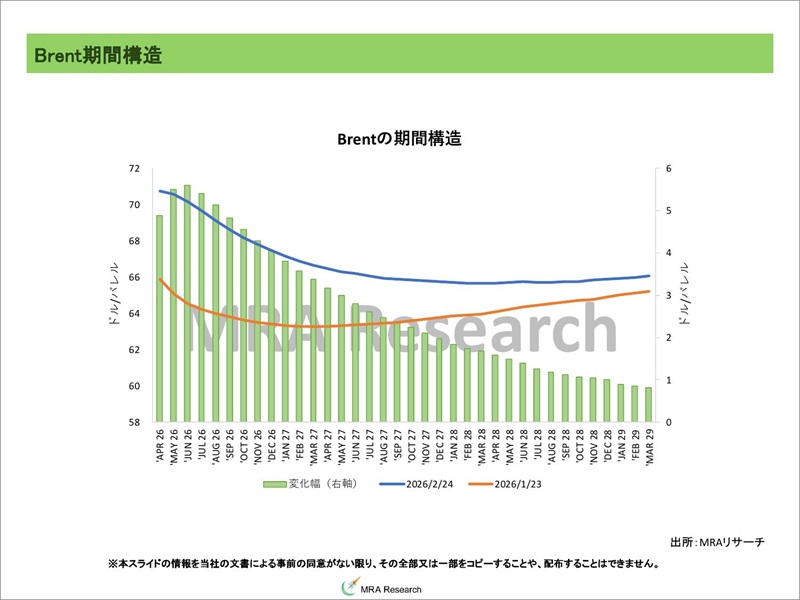Select the Brent期間構造 slide header title
The width and height of the screenshot is (800, 600).
pos(98,54)
